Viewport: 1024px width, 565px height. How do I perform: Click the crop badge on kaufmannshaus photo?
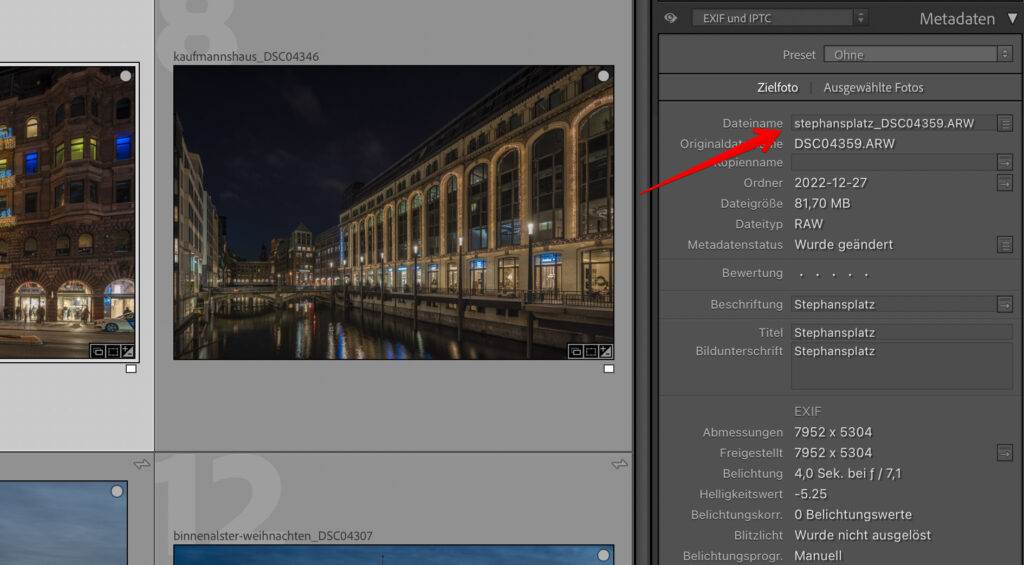point(590,351)
